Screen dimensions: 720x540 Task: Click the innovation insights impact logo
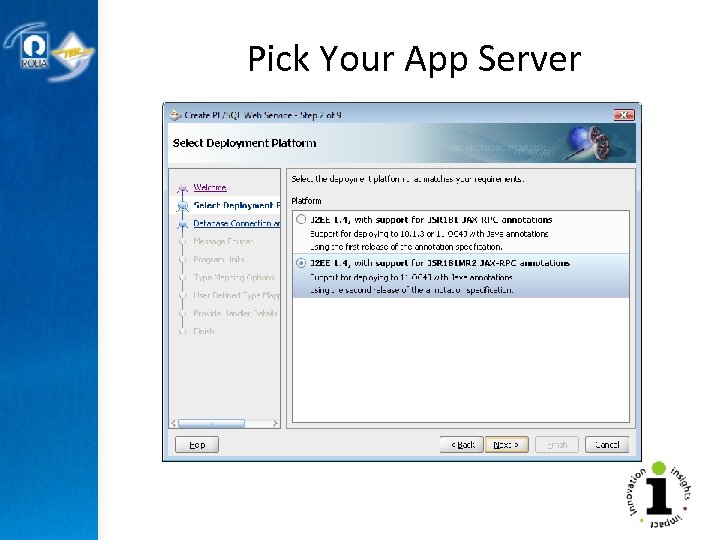click(x=659, y=495)
